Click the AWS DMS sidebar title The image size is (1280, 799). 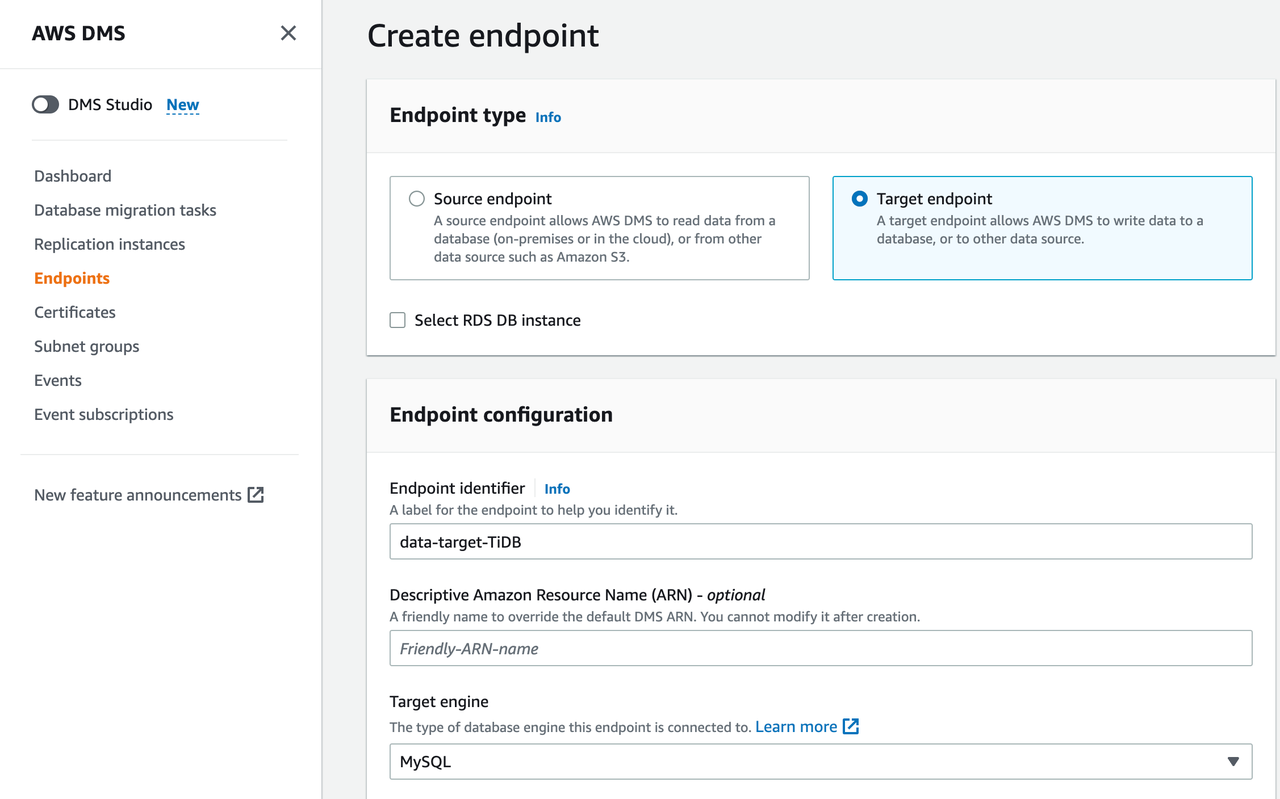point(79,33)
